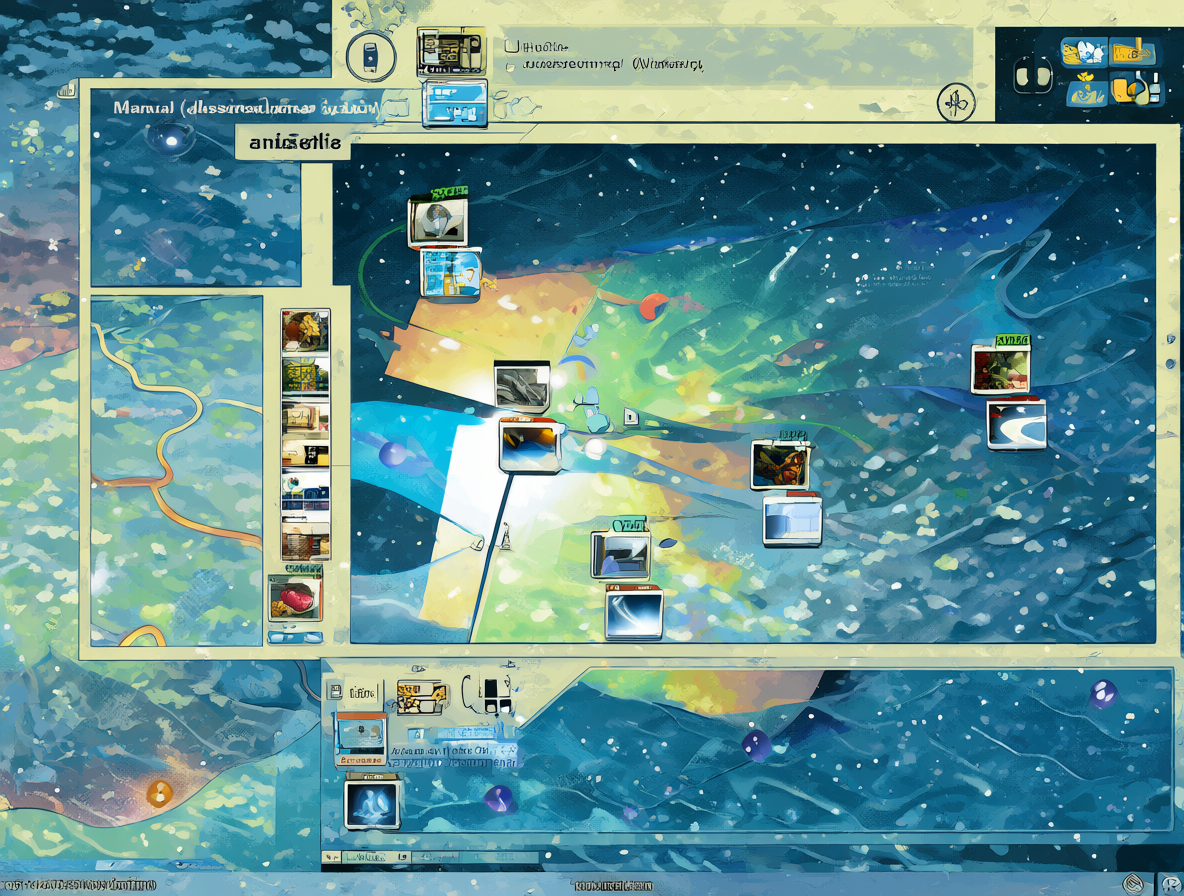Select the yellow patterned icon in the bottom panel toolbar
The height and width of the screenshot is (896, 1184).
421,697
